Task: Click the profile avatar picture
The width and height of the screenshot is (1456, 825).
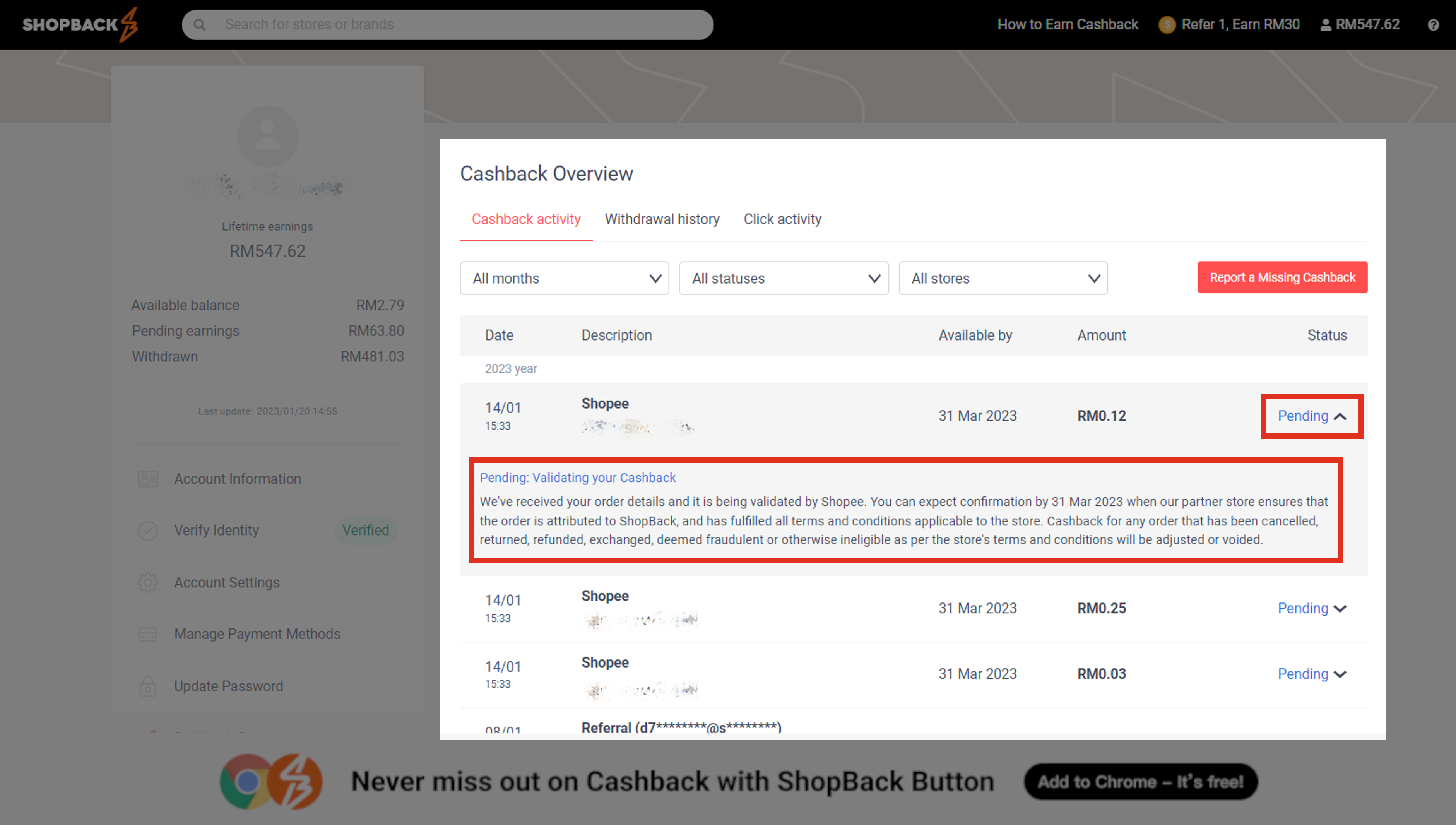Action: click(x=267, y=136)
